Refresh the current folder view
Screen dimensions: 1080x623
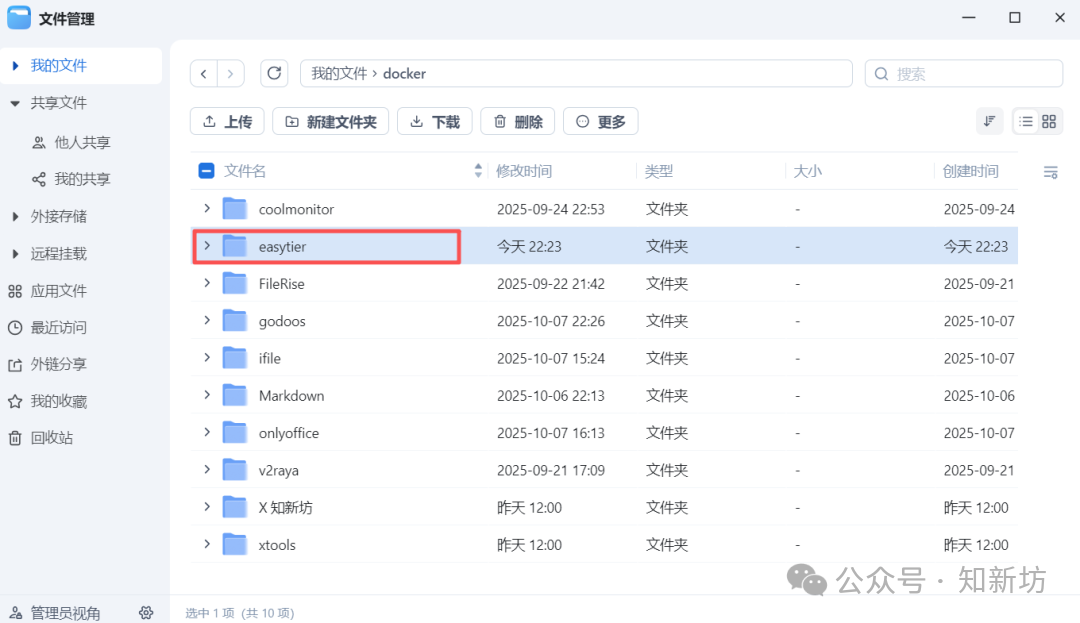[274, 73]
